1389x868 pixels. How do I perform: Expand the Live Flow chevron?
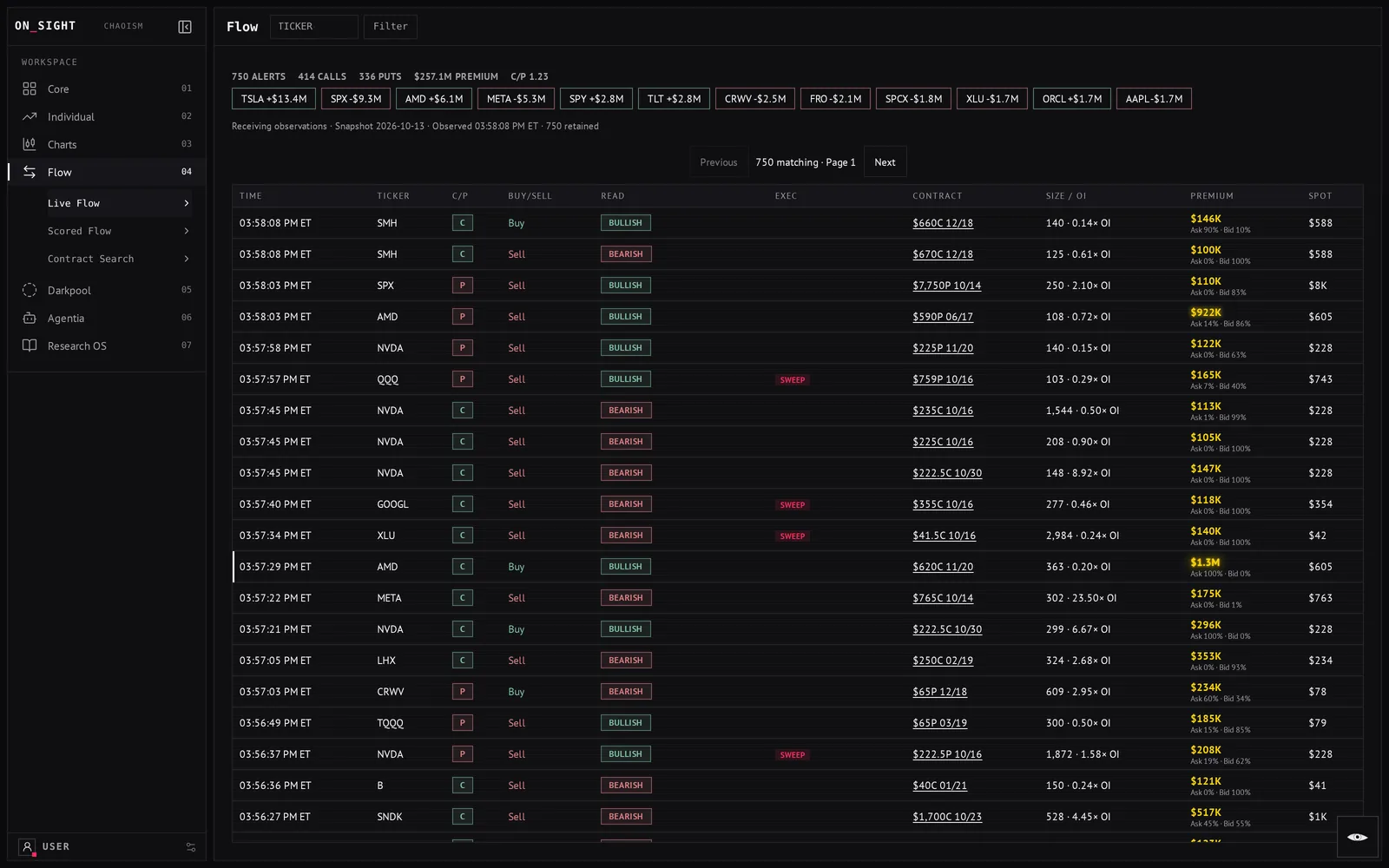pos(187,203)
